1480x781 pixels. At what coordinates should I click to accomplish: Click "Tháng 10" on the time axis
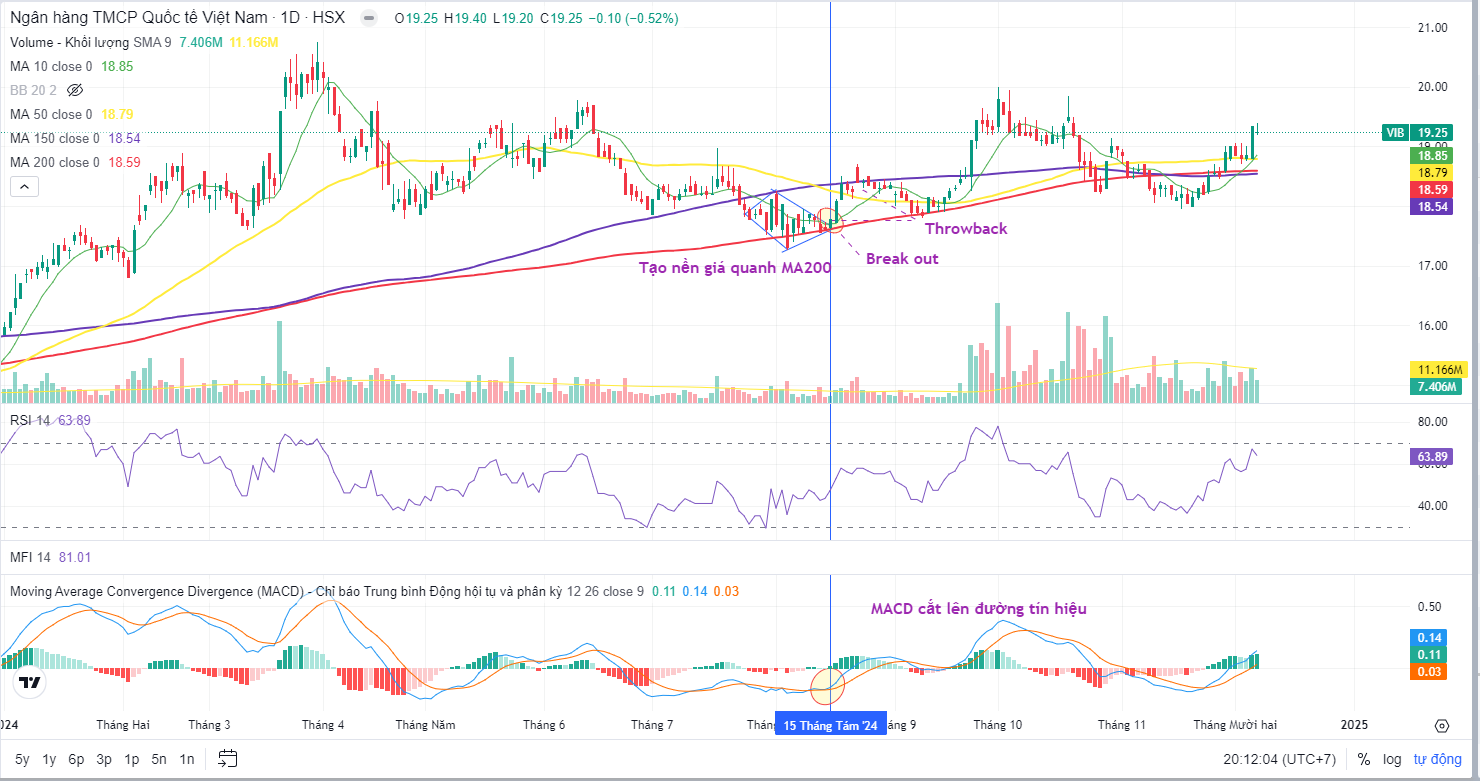[998, 725]
